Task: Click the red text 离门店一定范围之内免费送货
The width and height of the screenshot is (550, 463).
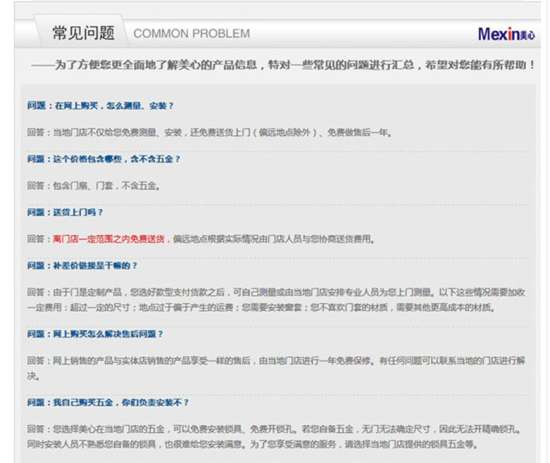Action: click(x=108, y=239)
